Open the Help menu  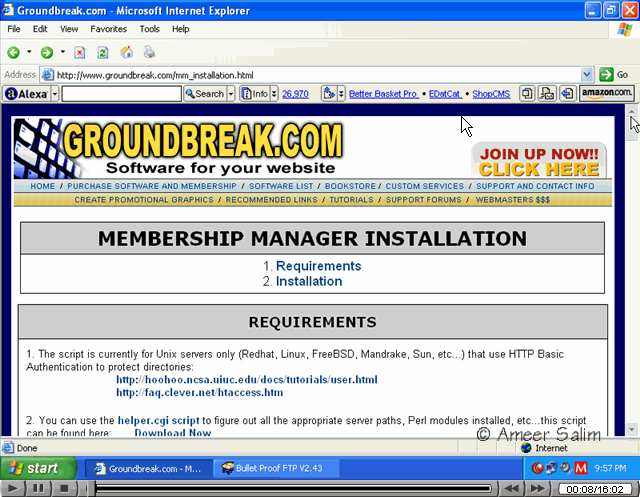(180, 29)
